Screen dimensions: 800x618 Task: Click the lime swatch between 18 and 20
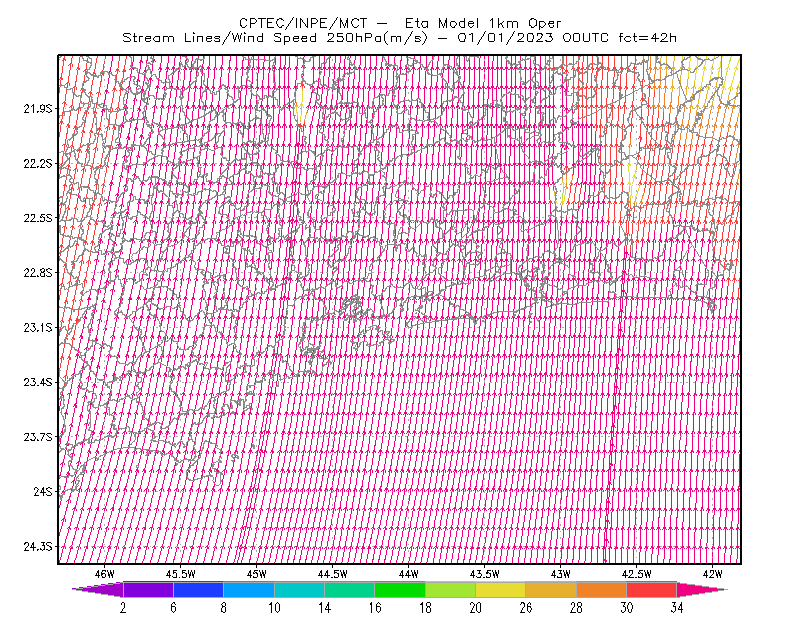[x=450, y=589]
